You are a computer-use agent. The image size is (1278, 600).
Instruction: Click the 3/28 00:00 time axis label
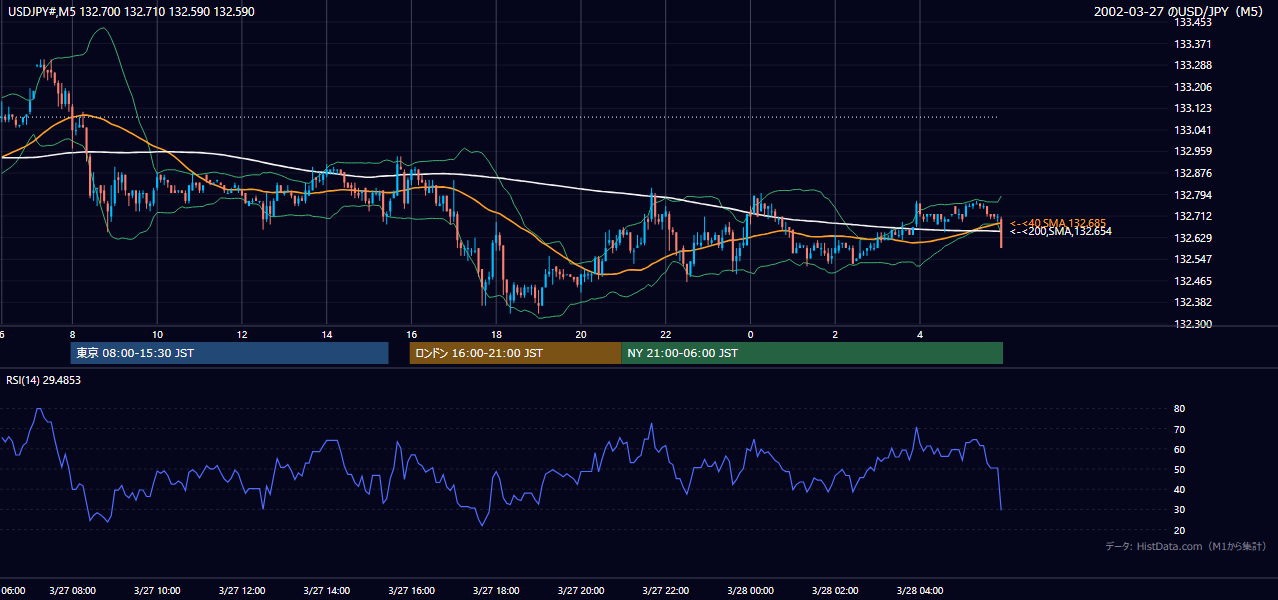[749, 591]
